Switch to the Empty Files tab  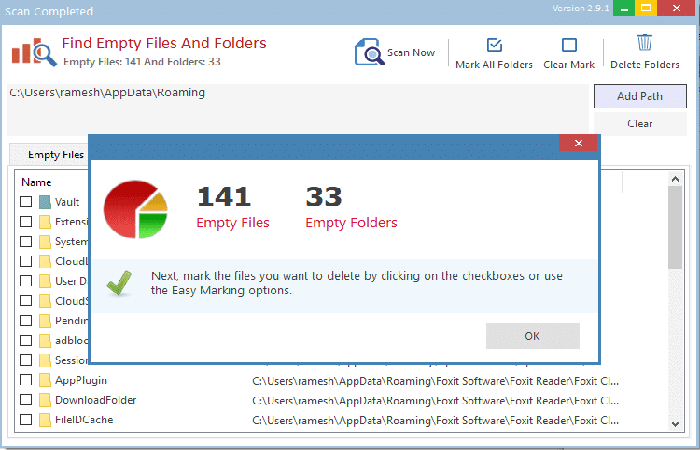(55, 154)
